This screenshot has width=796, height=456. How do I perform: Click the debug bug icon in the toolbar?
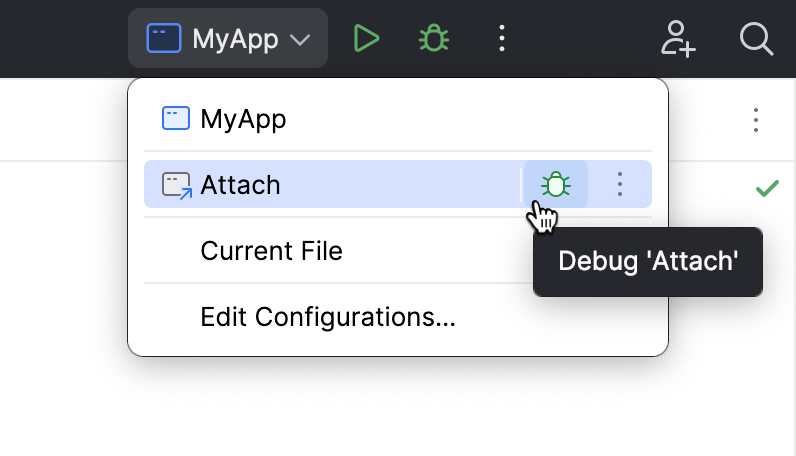[433, 39]
